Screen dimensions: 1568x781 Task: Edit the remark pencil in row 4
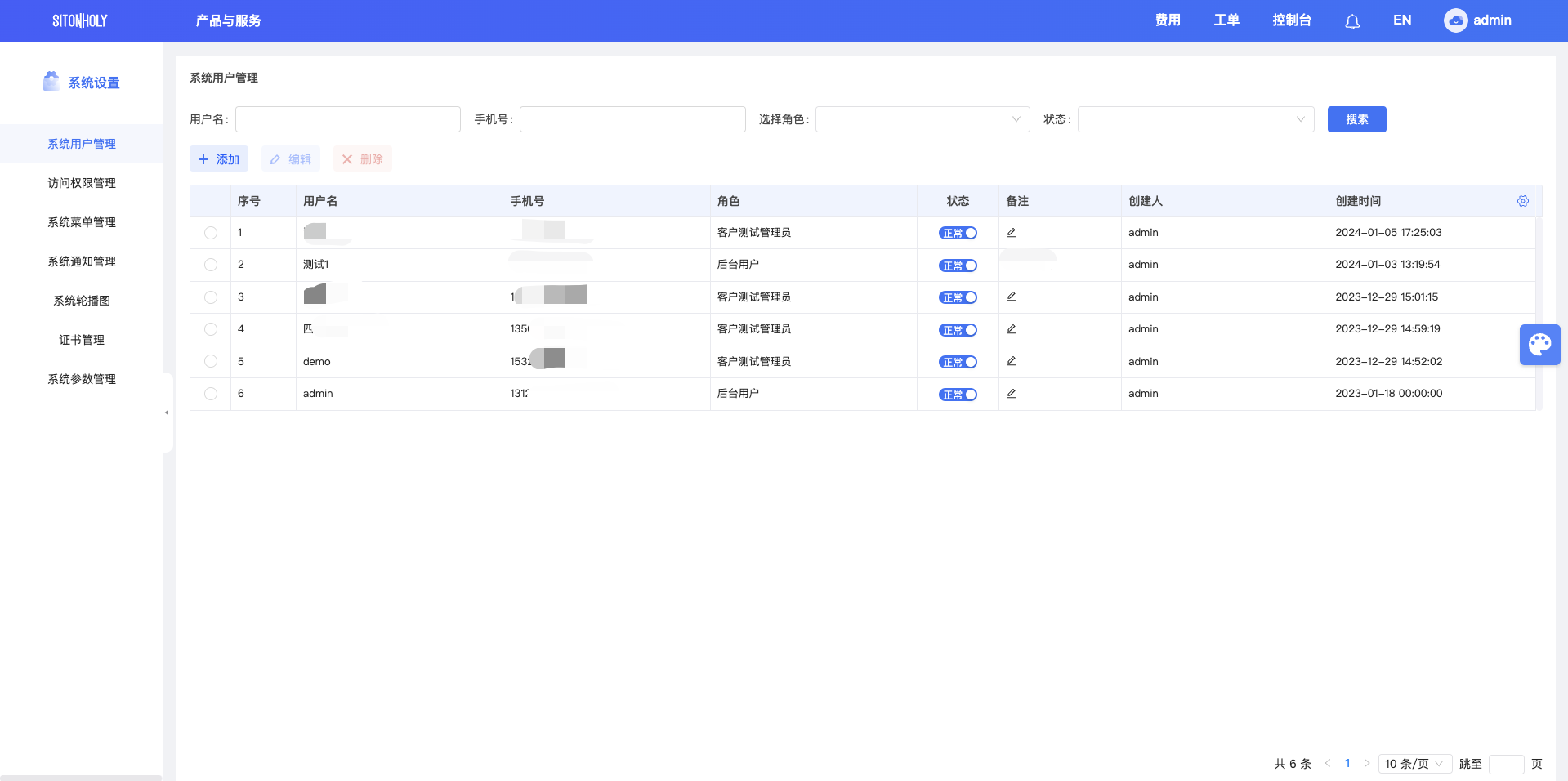point(1012,329)
